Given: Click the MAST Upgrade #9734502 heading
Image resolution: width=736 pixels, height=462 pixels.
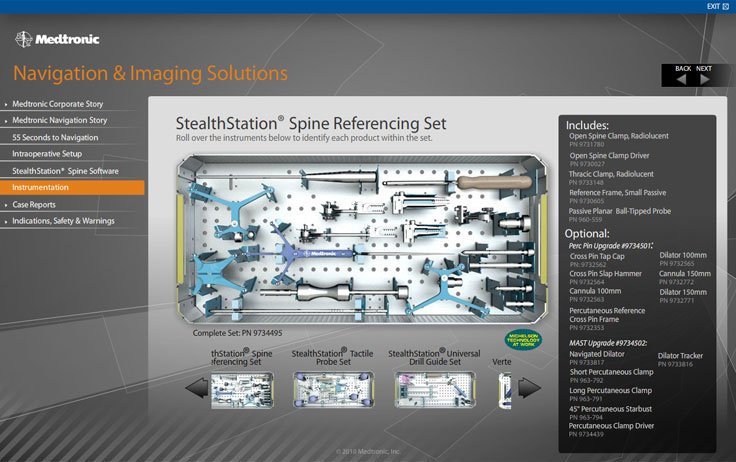Looking at the screenshot, I should (x=608, y=343).
